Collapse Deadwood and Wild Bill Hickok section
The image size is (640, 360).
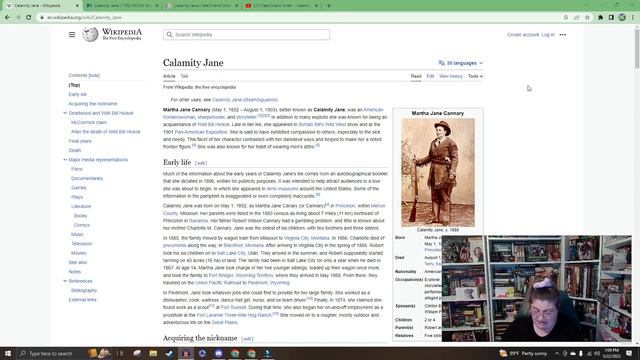(65, 113)
